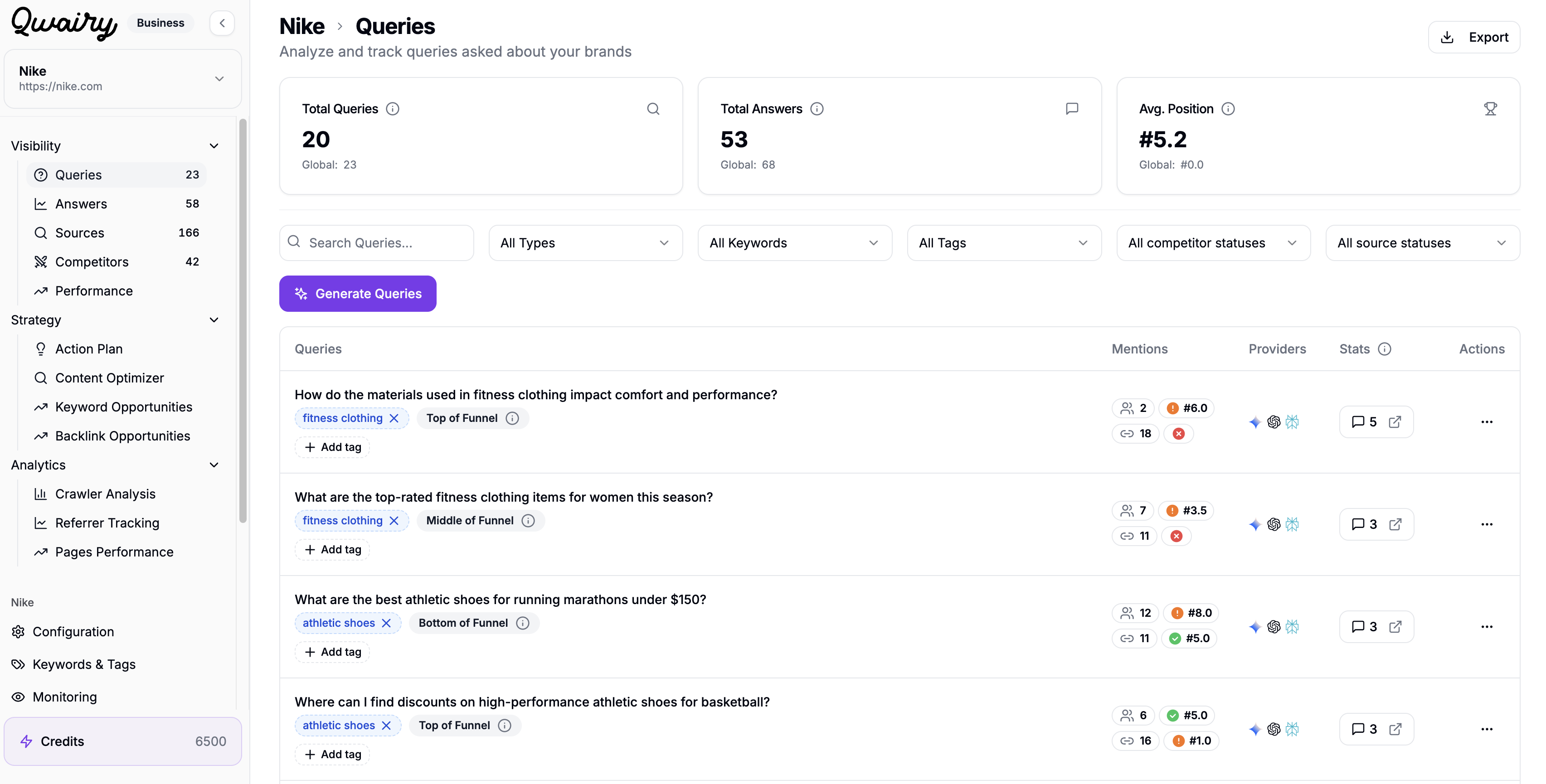The image size is (1546, 784).
Task: Click the Quairy logo
Action: pos(64,24)
